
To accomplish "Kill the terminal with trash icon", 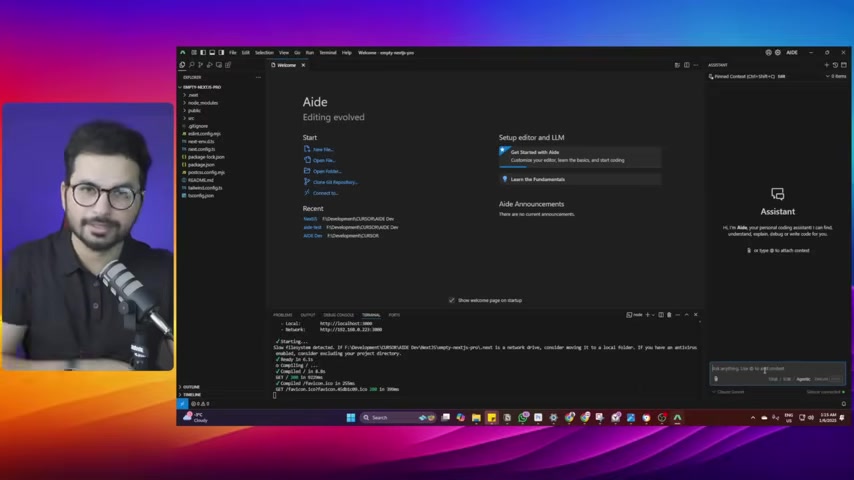I will click(669, 315).
